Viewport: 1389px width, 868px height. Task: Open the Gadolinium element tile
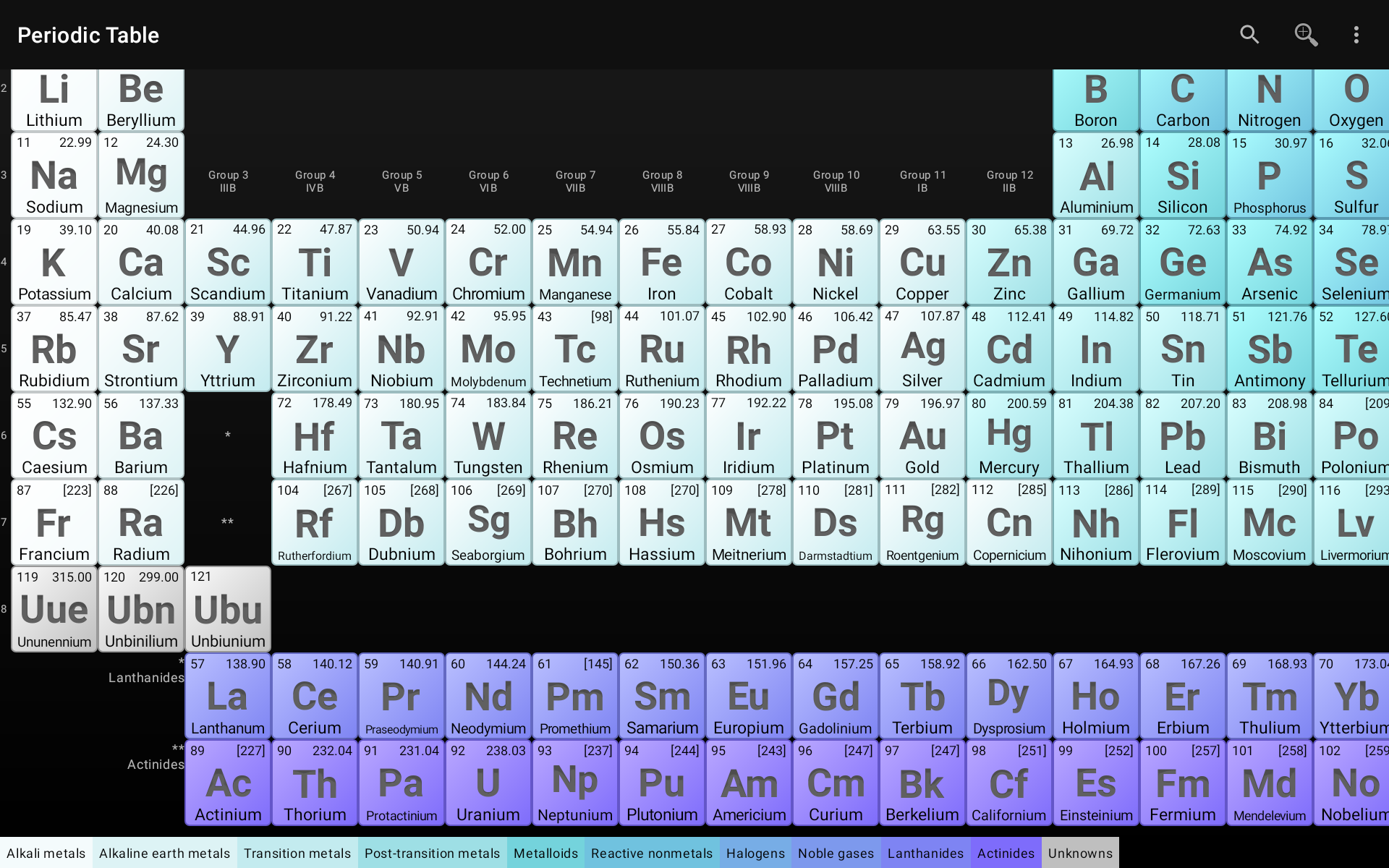[x=836, y=696]
